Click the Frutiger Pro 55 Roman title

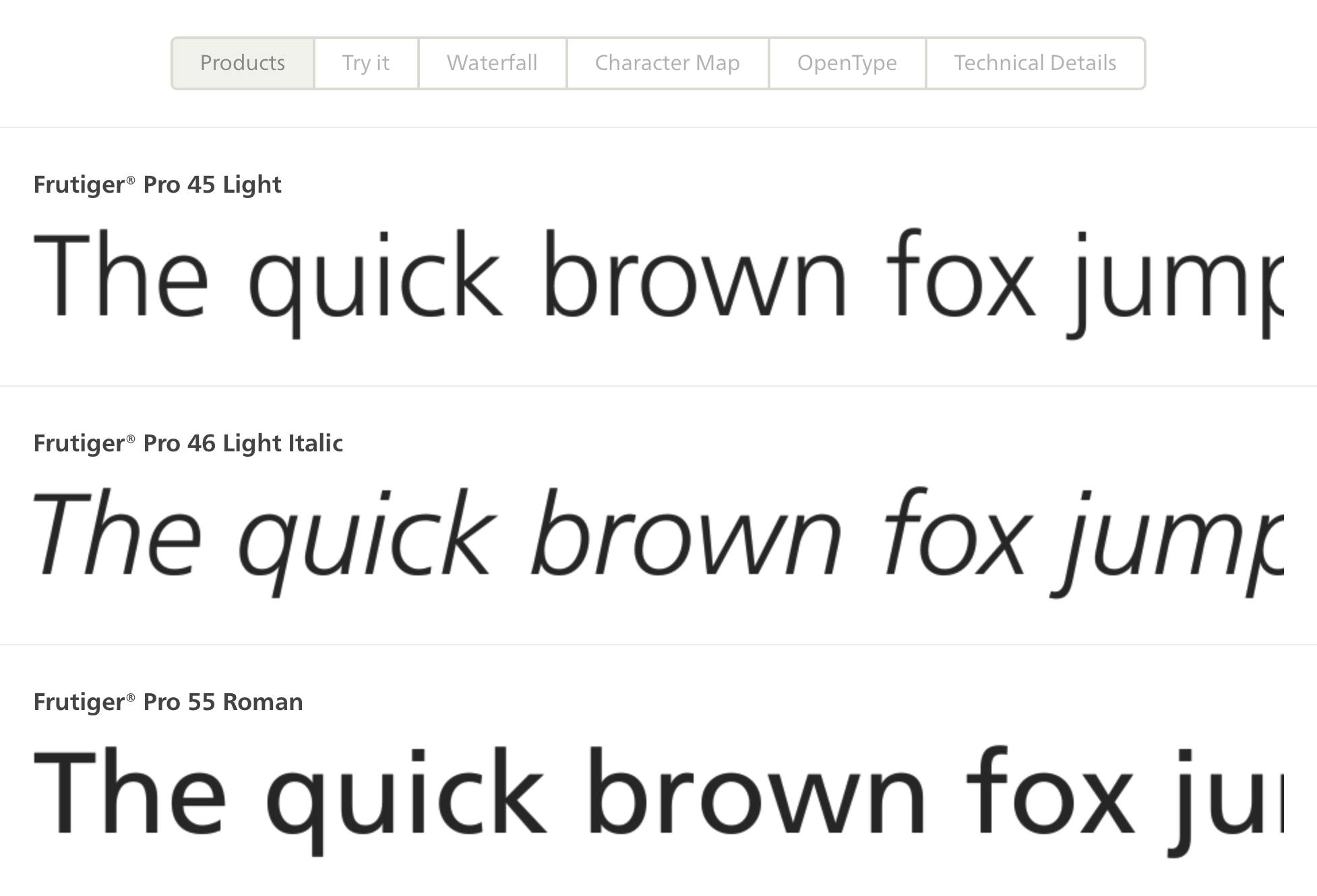pyautogui.click(x=168, y=702)
